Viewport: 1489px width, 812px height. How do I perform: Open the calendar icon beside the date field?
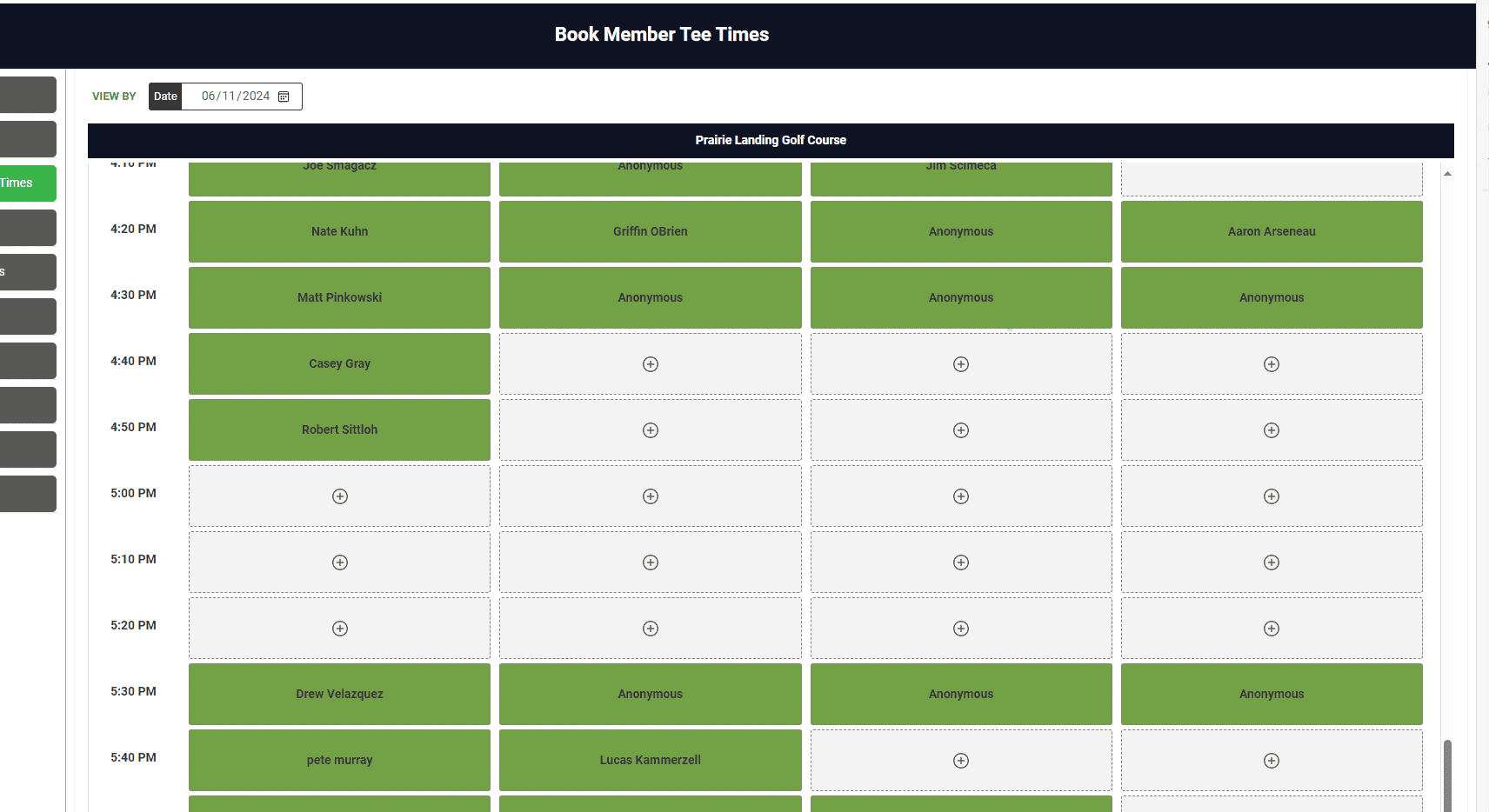(284, 97)
